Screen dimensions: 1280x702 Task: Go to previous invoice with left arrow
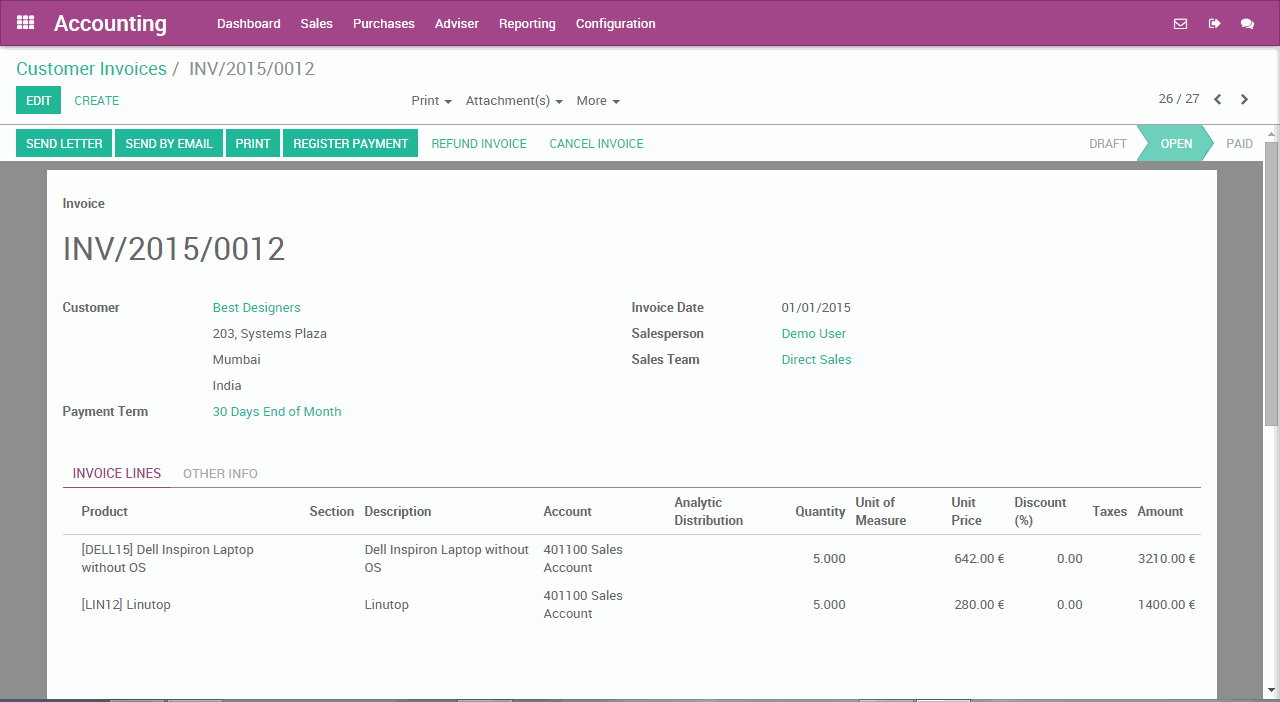click(1217, 100)
